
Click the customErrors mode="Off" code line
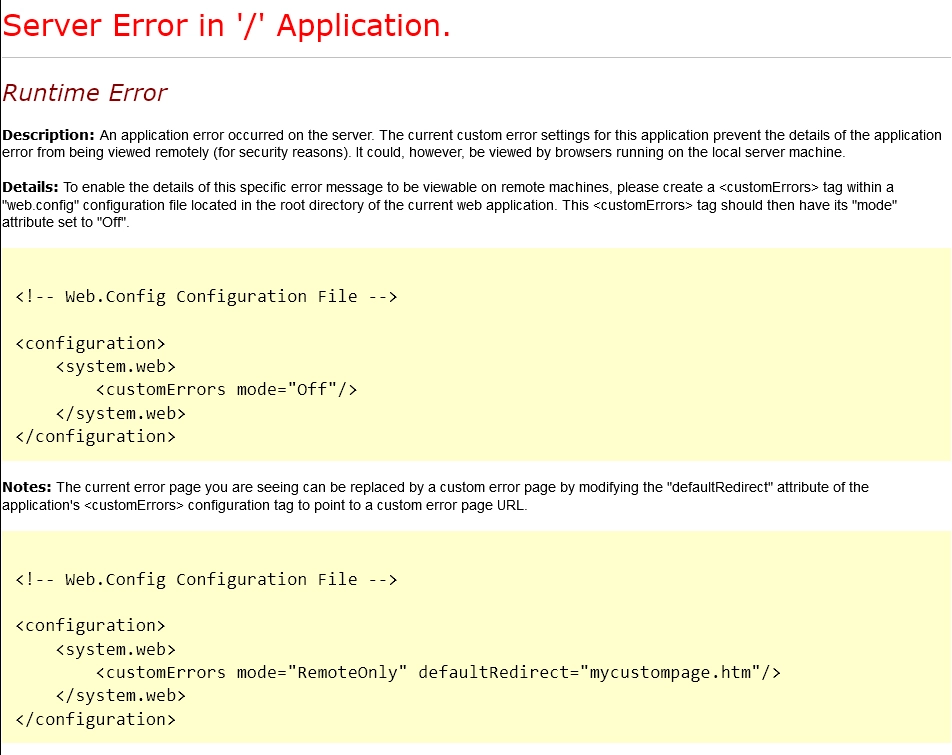226,389
